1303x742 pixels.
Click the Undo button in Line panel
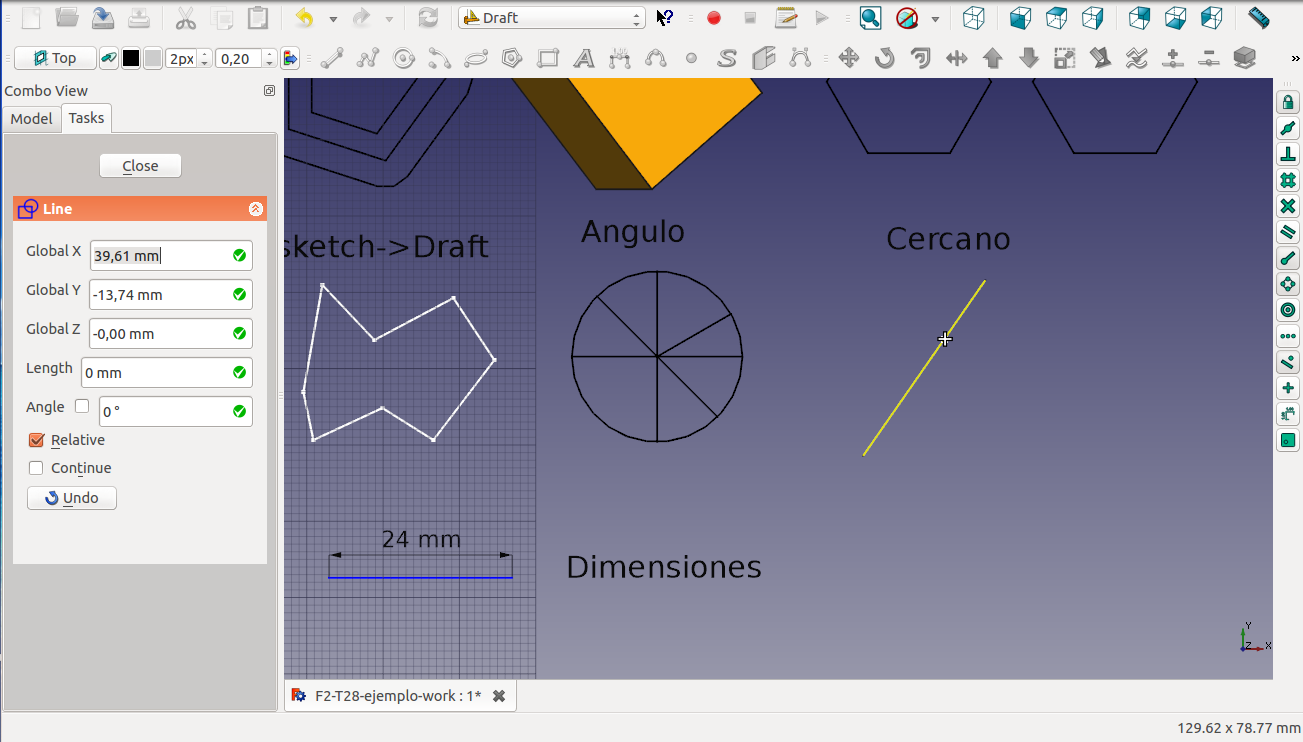(x=72, y=498)
